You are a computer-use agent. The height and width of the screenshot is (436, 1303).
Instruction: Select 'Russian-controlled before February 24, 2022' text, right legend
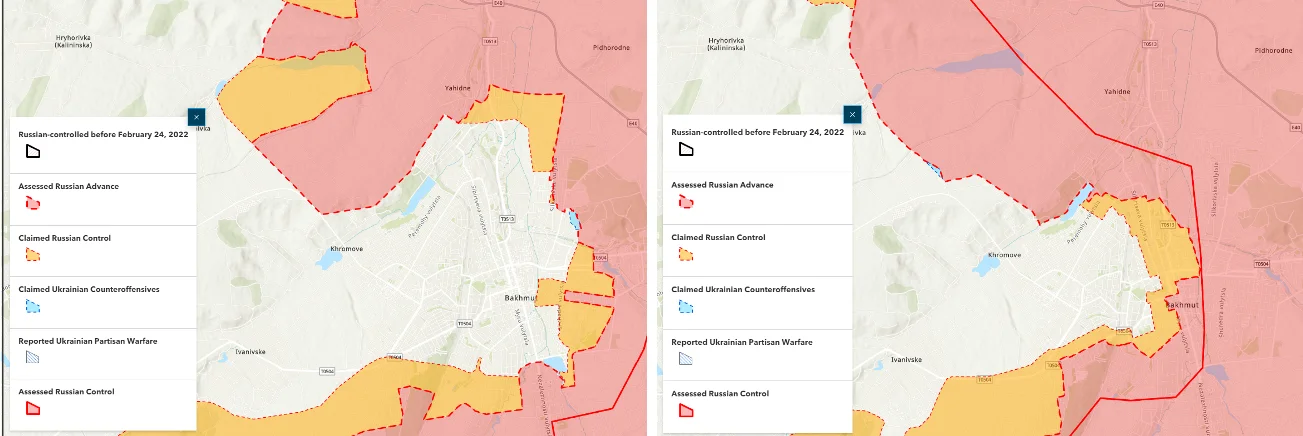757,132
